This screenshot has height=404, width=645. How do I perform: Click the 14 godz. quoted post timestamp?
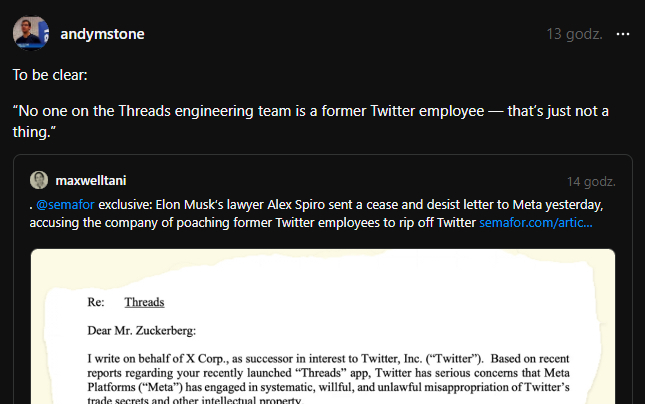tap(590, 182)
